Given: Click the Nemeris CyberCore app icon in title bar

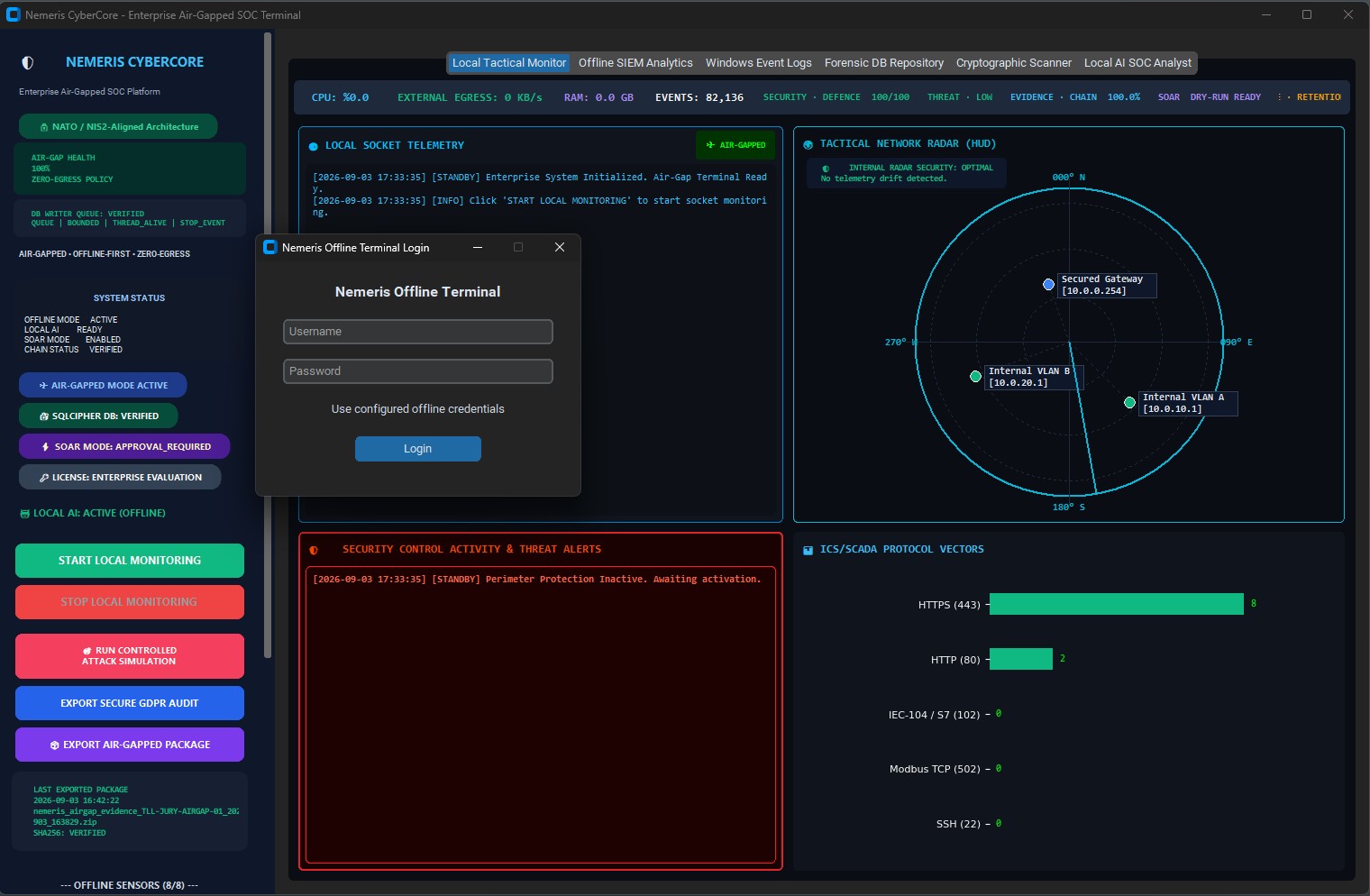Looking at the screenshot, I should coord(13,14).
